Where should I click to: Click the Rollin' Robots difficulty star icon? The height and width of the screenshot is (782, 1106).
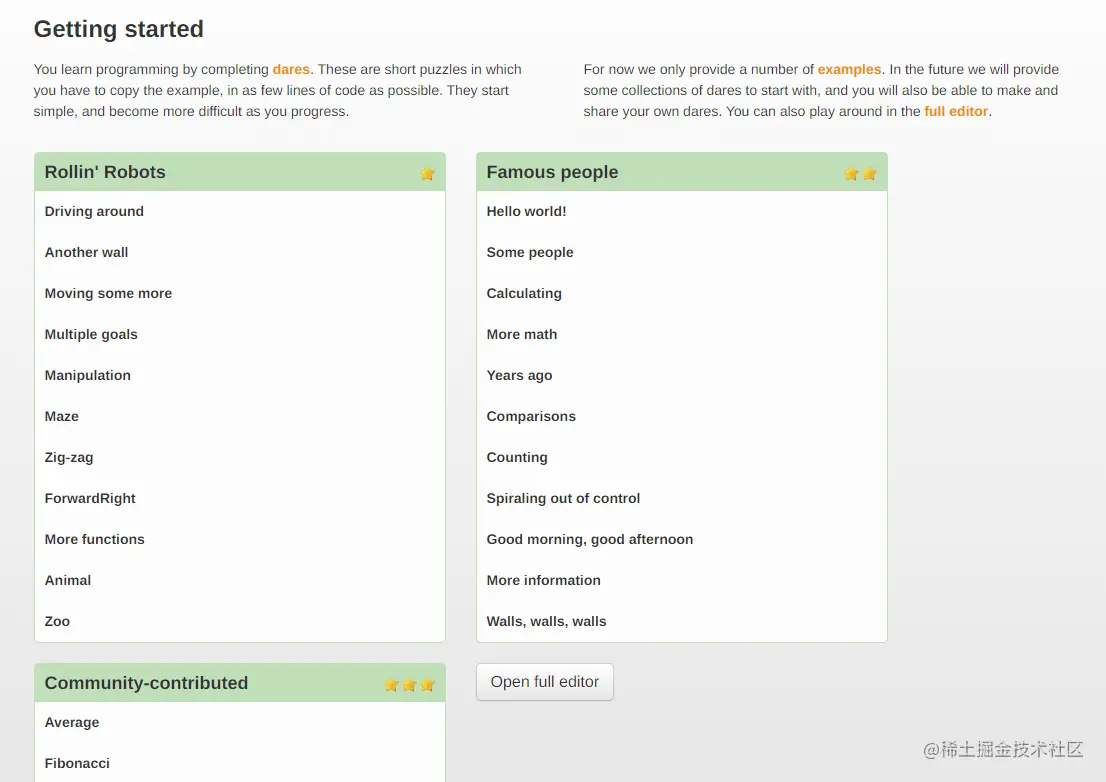427,173
